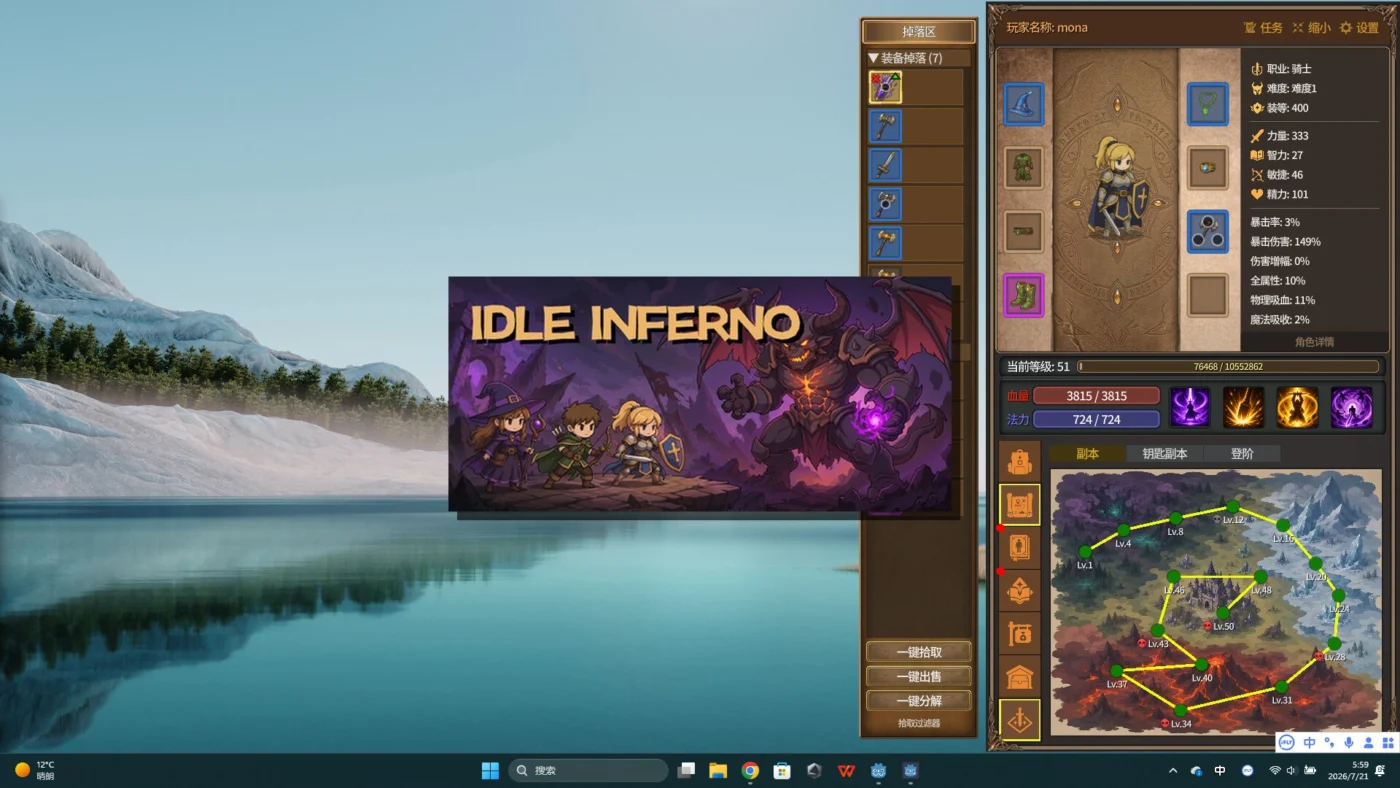
Task: Pick the flail mace drop item
Action: point(885,204)
